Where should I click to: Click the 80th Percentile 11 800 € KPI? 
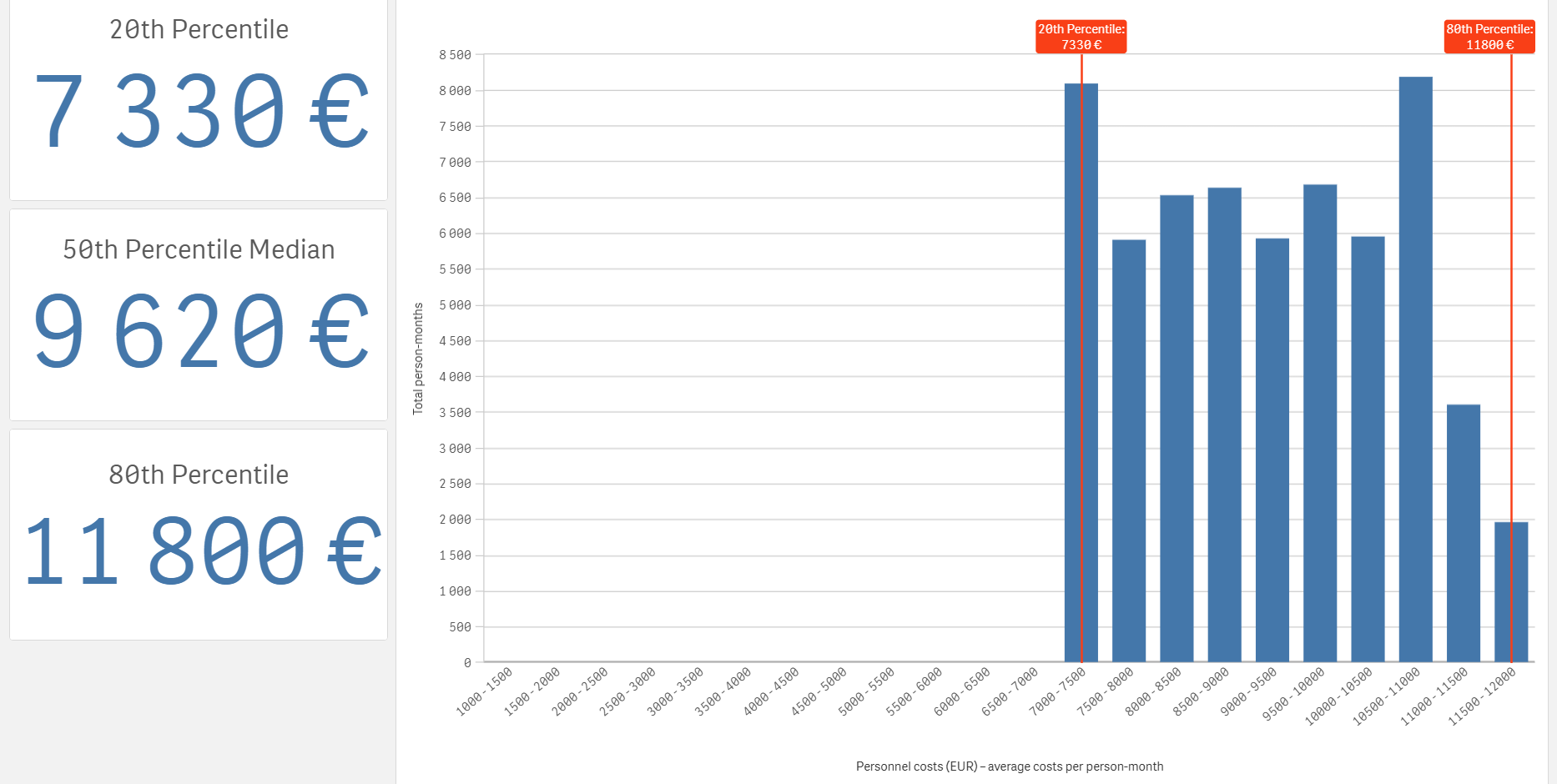[202, 550]
